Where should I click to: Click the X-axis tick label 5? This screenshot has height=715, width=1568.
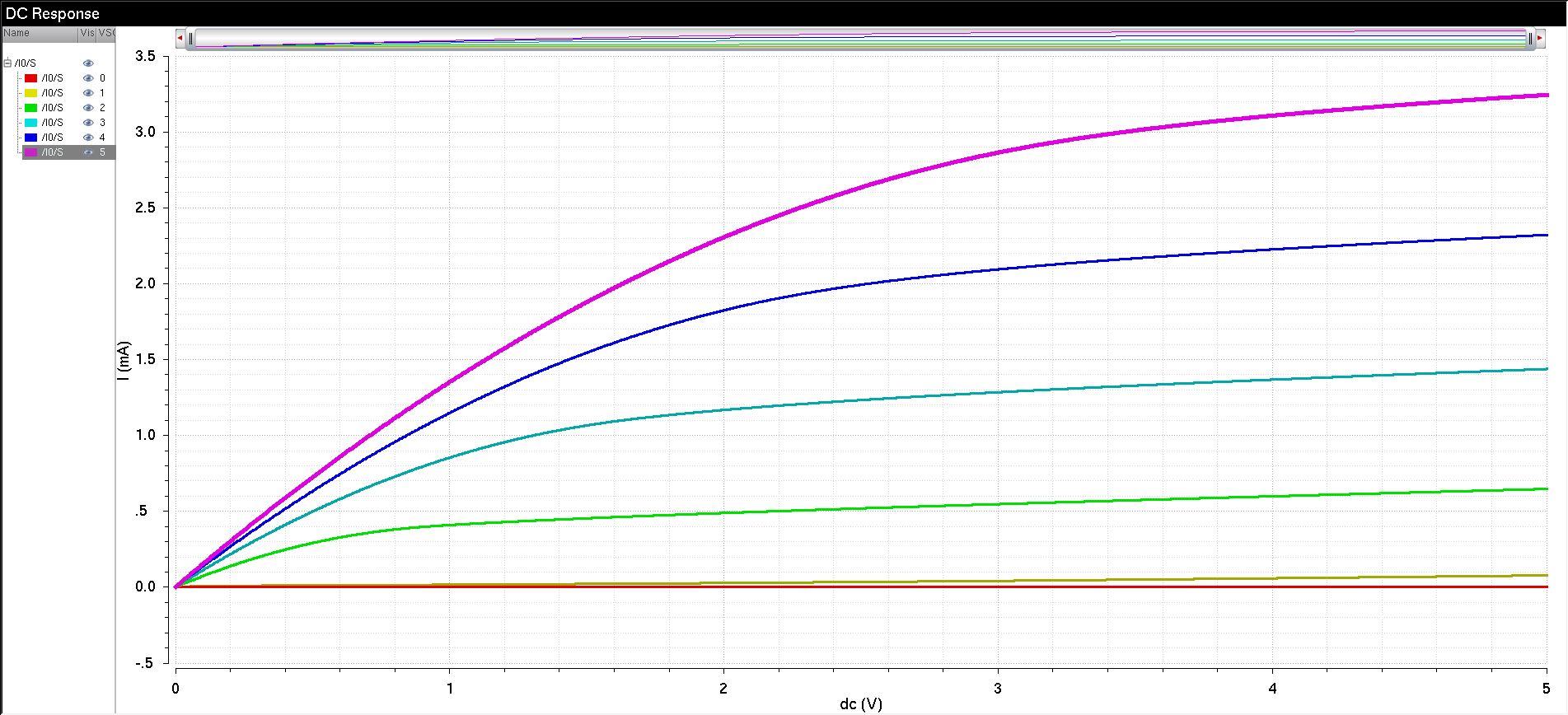[1547, 688]
